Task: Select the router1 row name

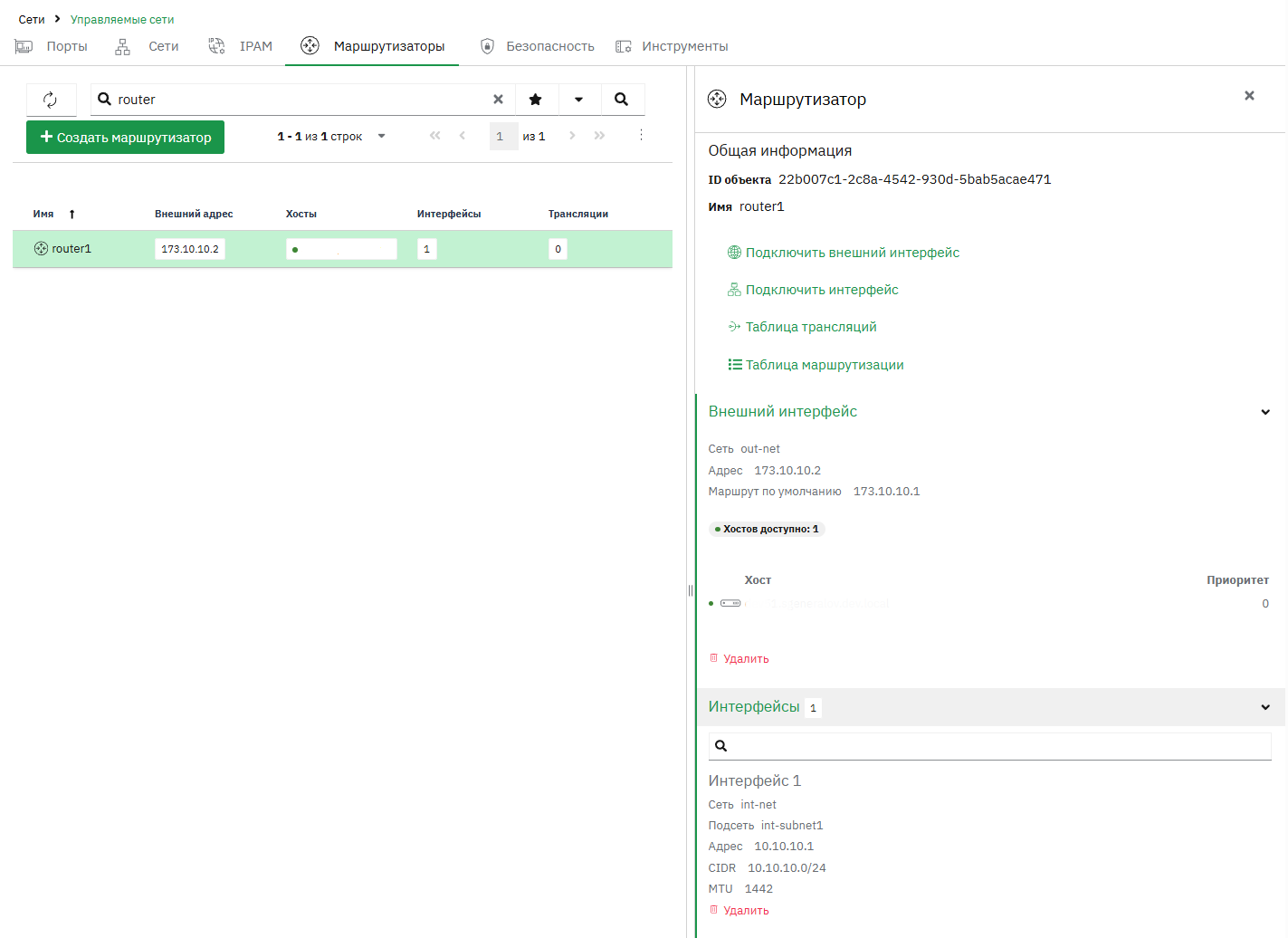Action: [72, 249]
